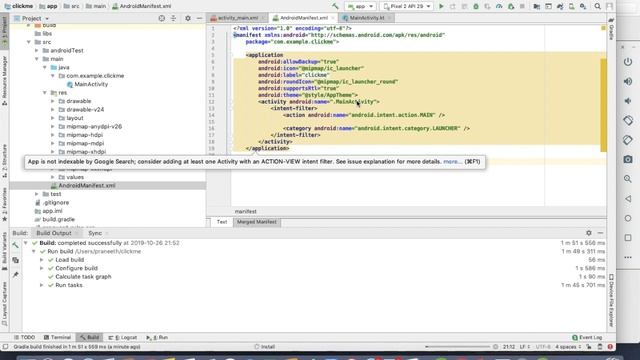Switch to the MainActivity.kt editor tab
This screenshot has height=360, width=640.
(367, 18)
